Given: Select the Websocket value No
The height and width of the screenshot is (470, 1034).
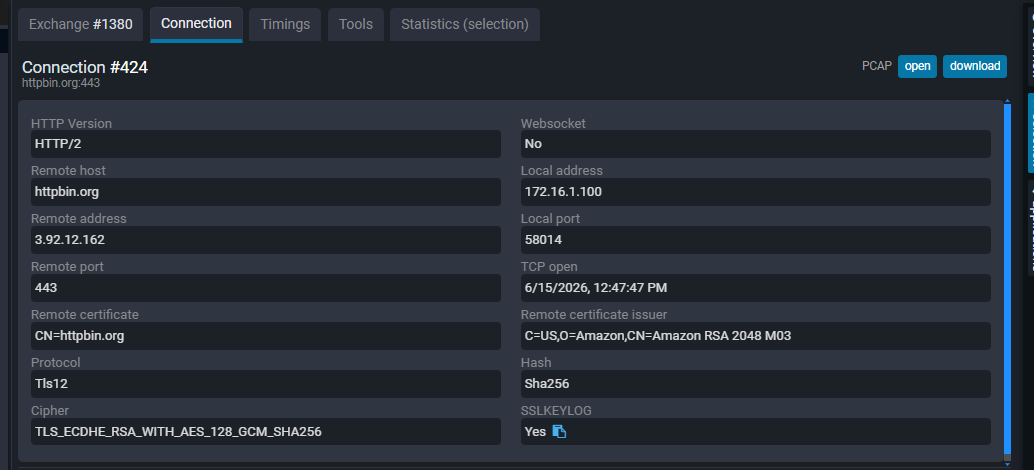Looking at the screenshot, I should [x=756, y=144].
